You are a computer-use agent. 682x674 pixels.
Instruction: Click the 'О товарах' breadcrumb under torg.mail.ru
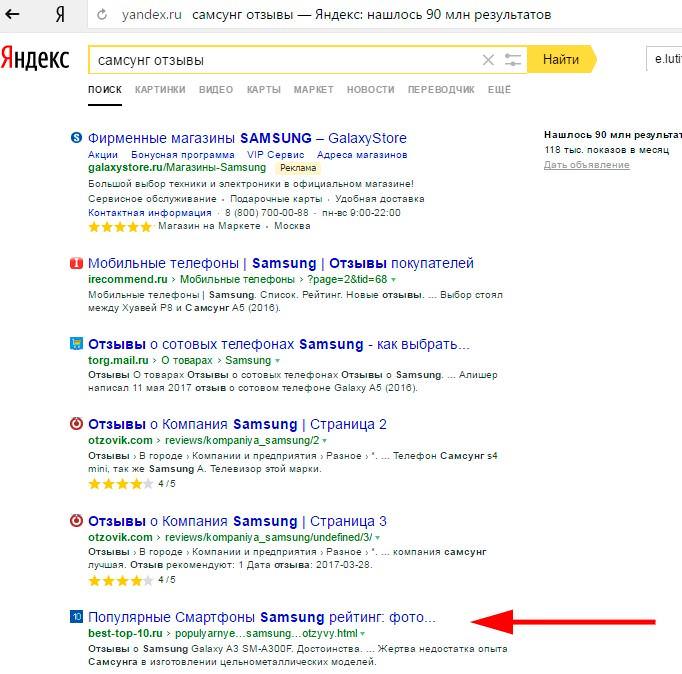click(x=187, y=360)
